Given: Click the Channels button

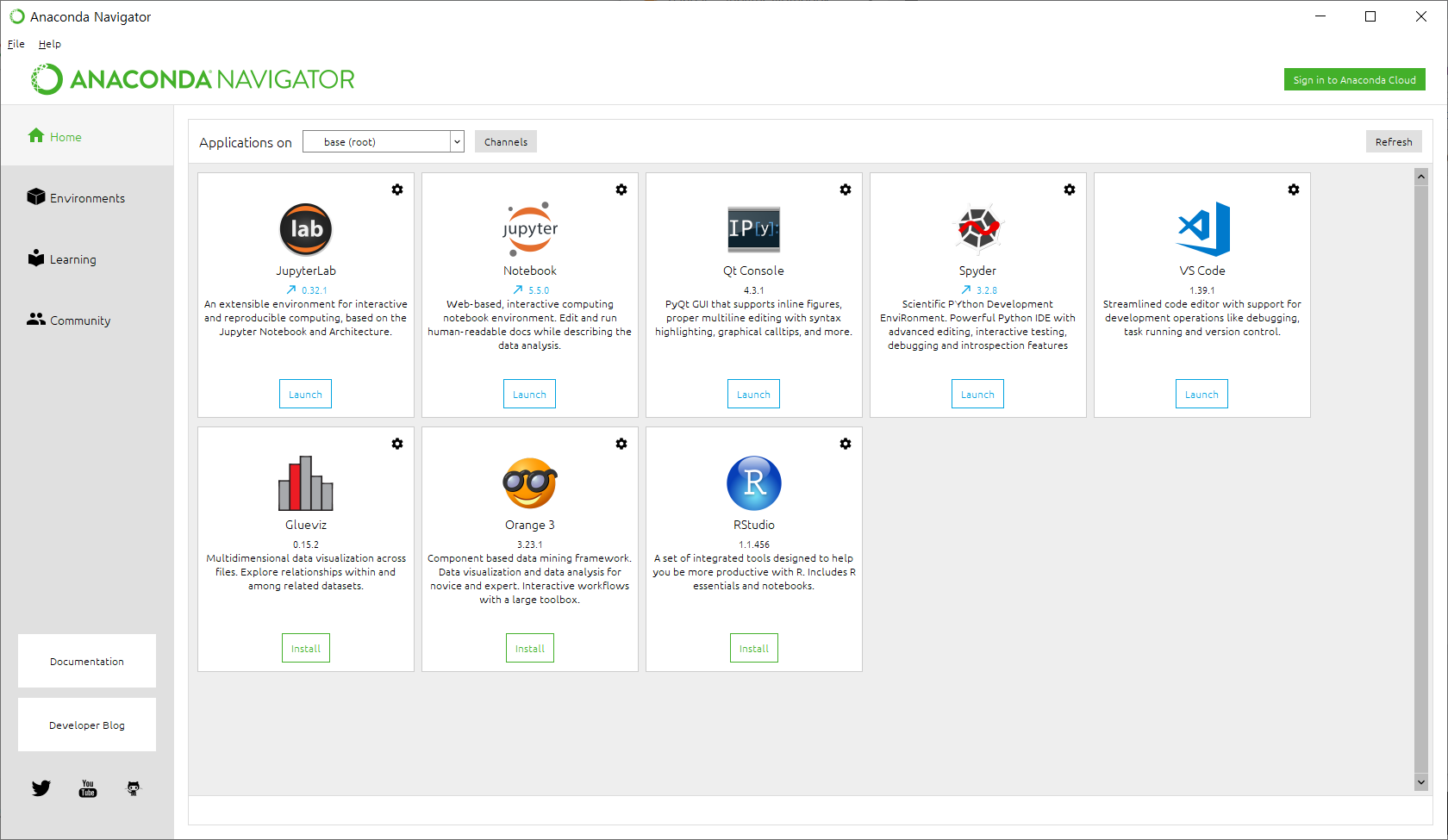Looking at the screenshot, I should tap(506, 142).
